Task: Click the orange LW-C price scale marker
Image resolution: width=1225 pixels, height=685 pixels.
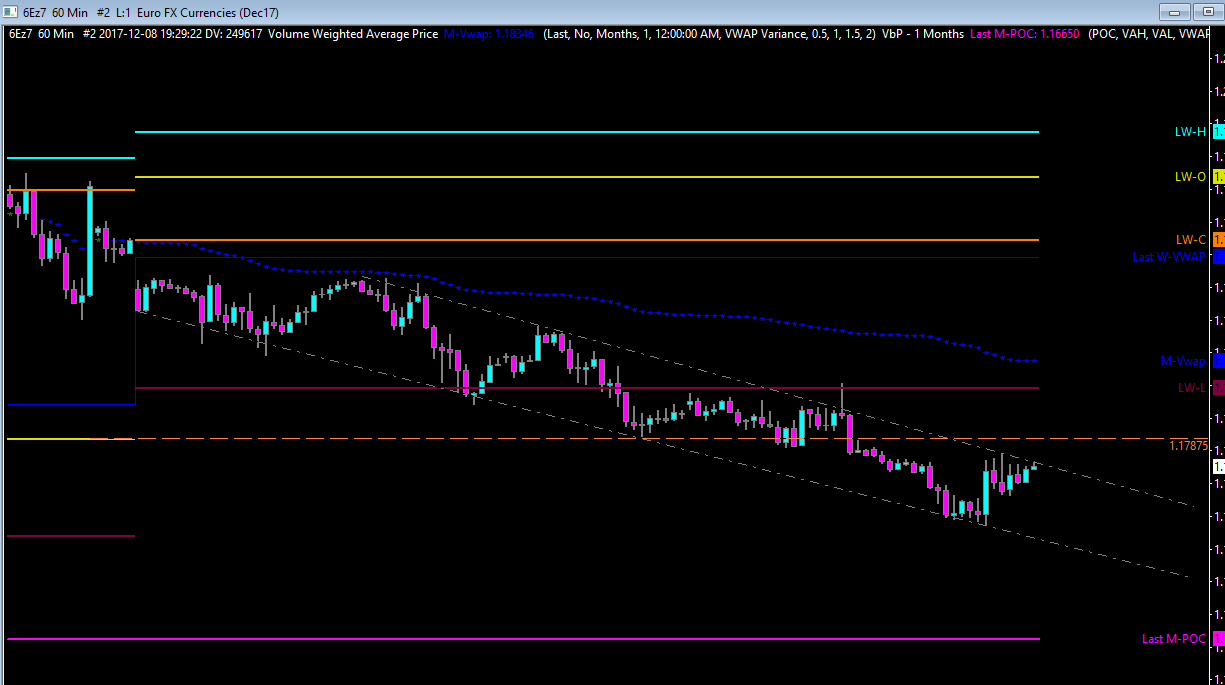Action: (x=1218, y=240)
